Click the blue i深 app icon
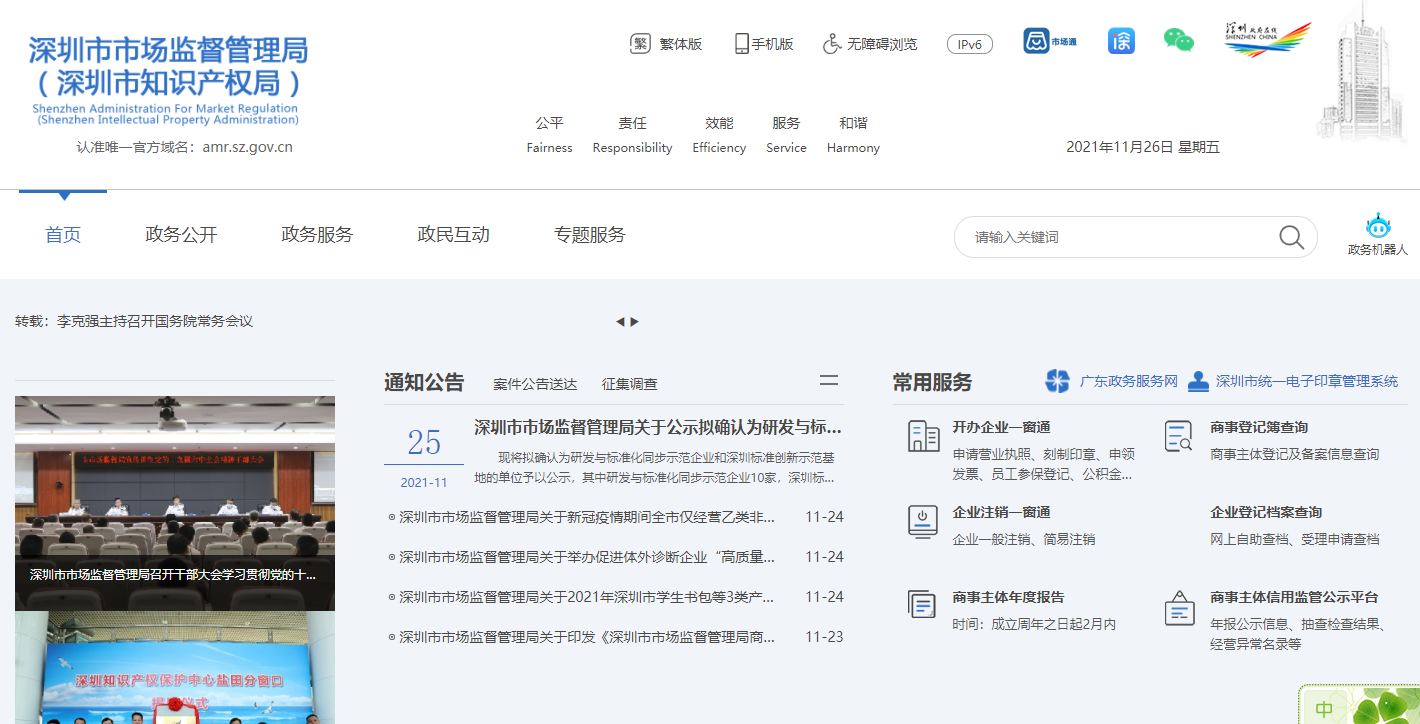1420x724 pixels. [1120, 42]
